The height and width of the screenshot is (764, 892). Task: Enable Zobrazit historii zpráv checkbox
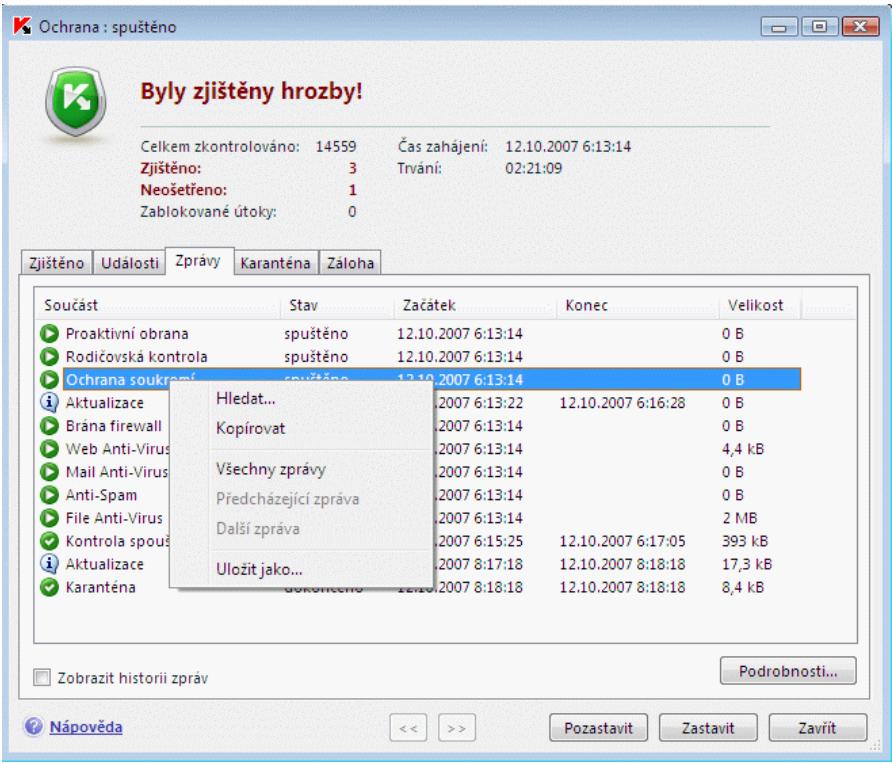click(x=42, y=678)
